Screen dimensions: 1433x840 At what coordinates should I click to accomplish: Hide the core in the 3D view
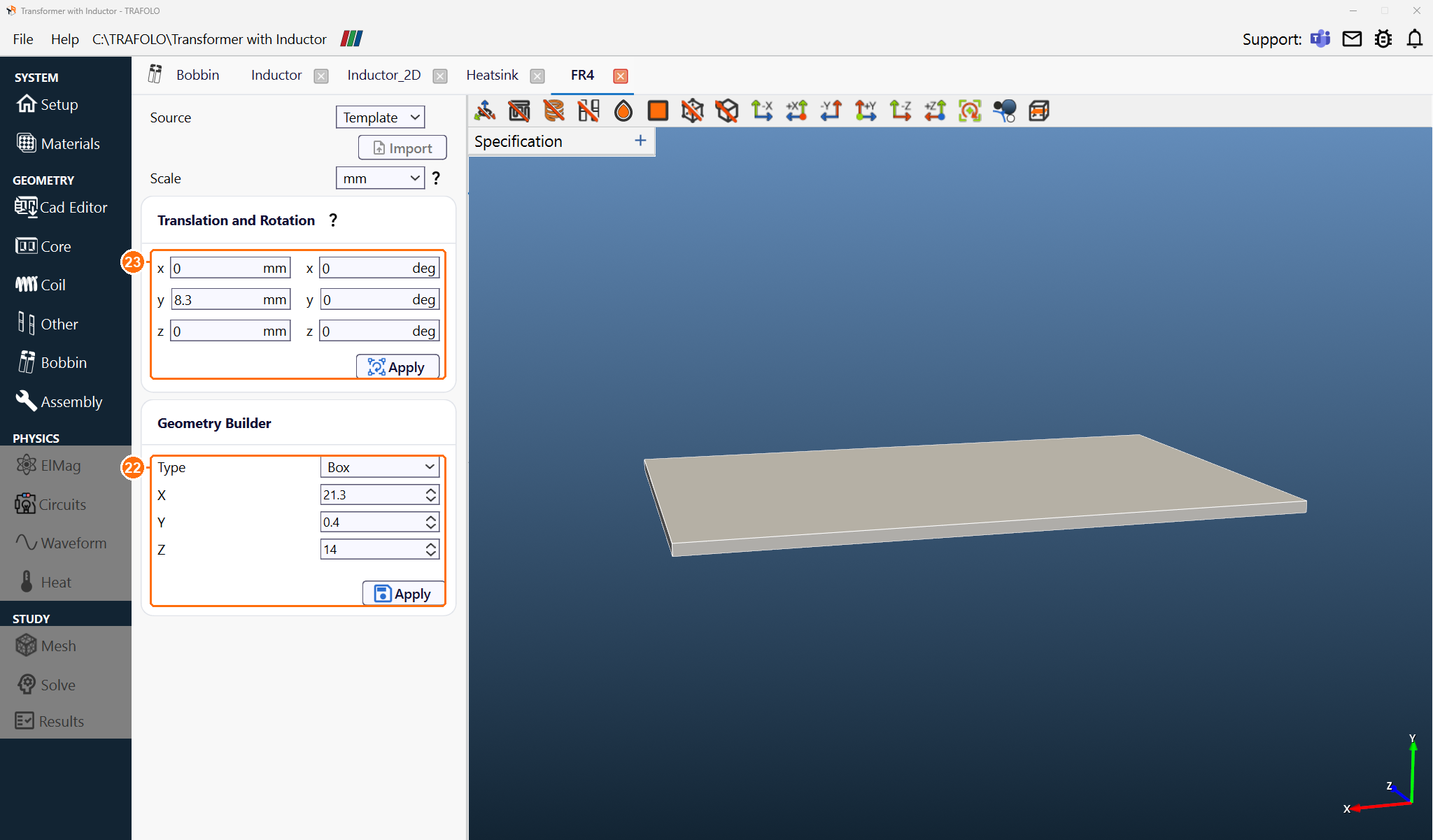519,111
